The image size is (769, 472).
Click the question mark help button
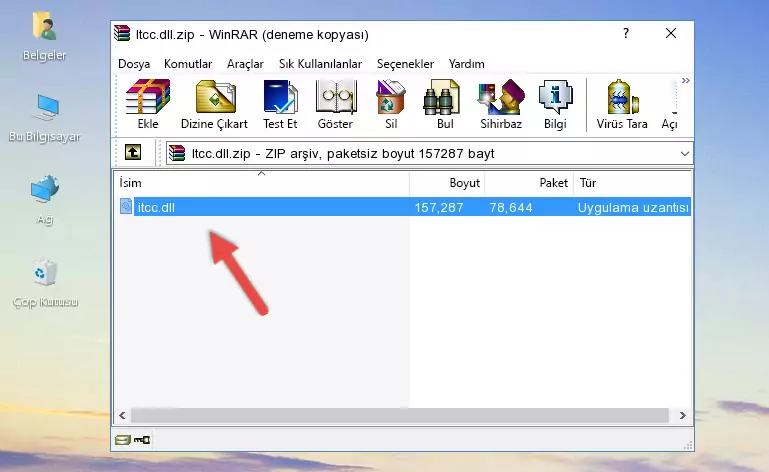tap(626, 33)
